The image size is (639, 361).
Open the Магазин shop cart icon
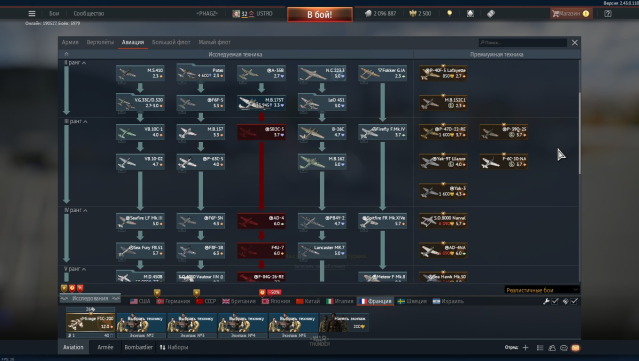coord(555,13)
